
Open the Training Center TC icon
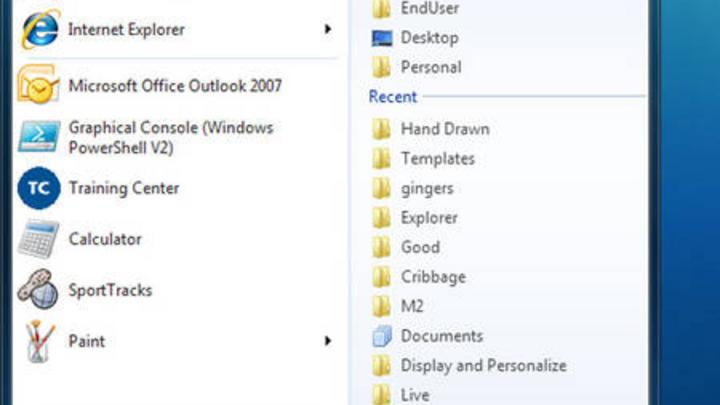coord(38,188)
